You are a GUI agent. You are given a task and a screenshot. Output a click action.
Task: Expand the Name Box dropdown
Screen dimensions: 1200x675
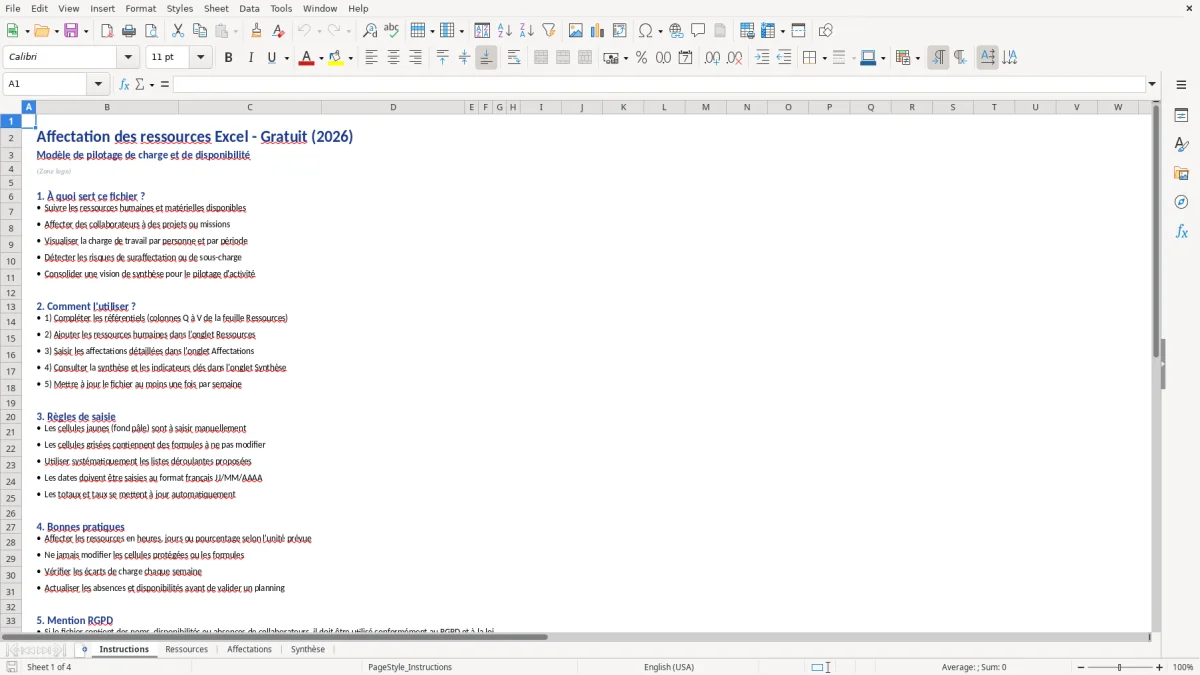click(98, 84)
